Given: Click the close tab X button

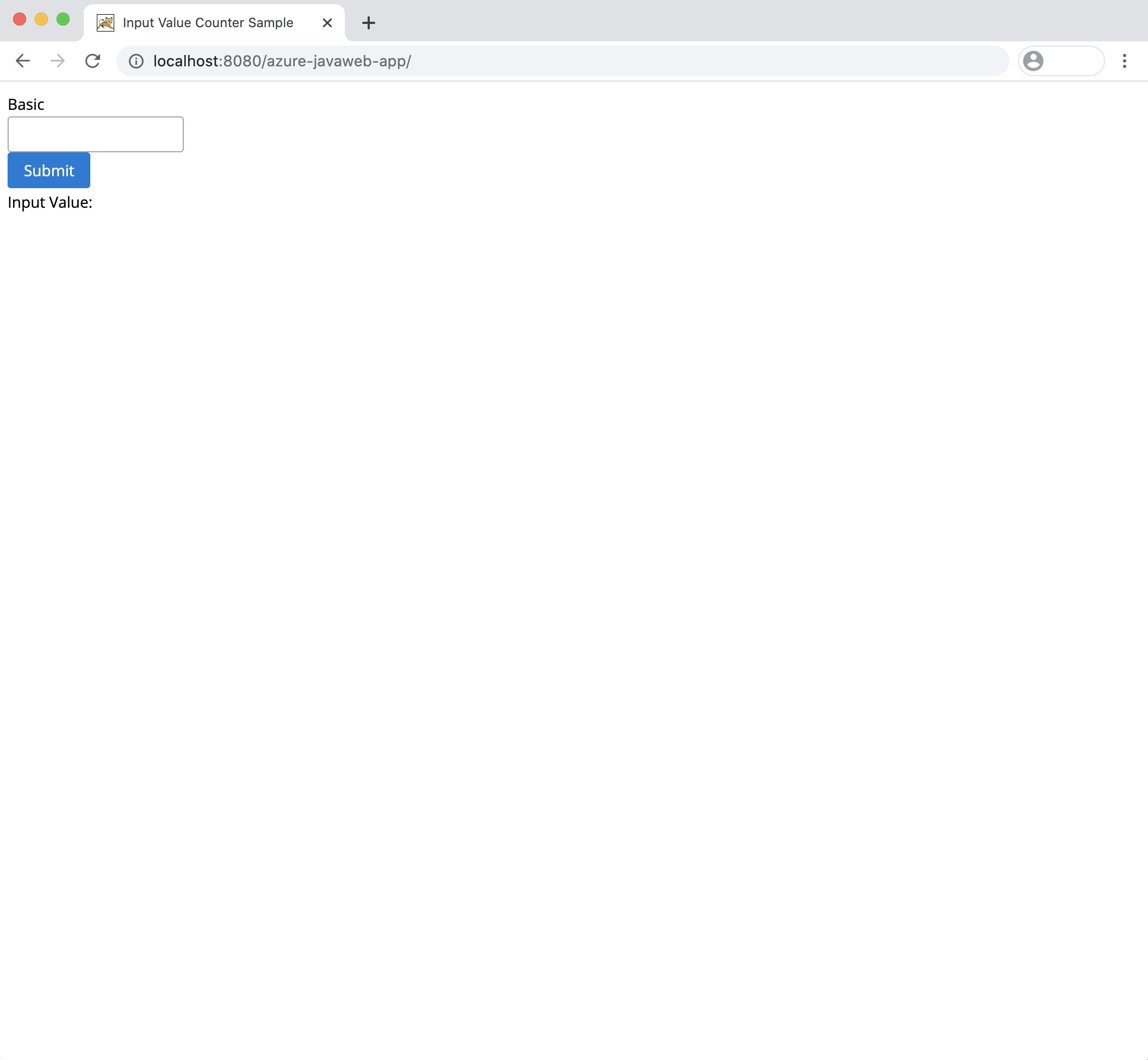Looking at the screenshot, I should 326,22.
